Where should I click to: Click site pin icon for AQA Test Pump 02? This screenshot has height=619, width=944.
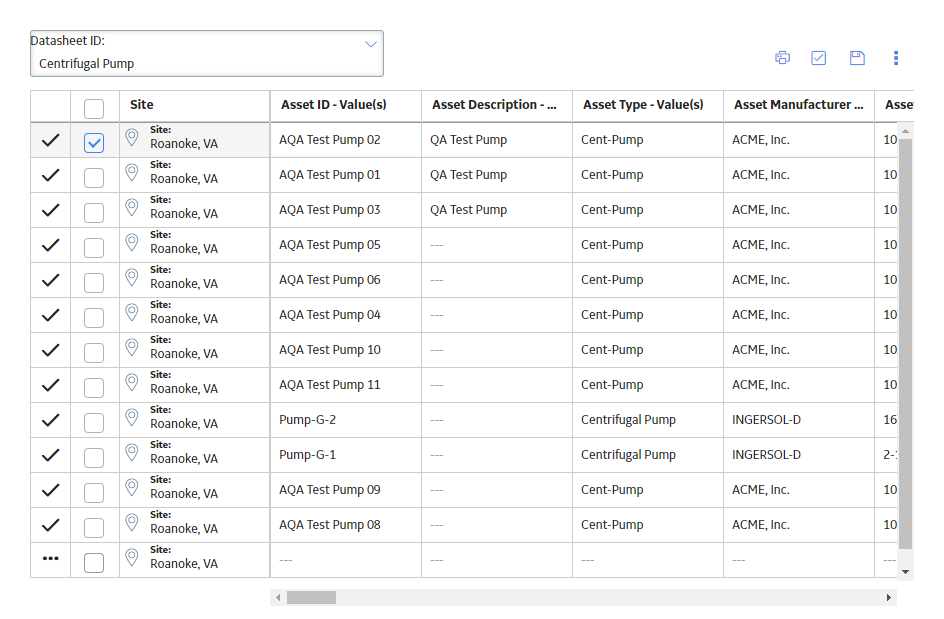coord(132,138)
